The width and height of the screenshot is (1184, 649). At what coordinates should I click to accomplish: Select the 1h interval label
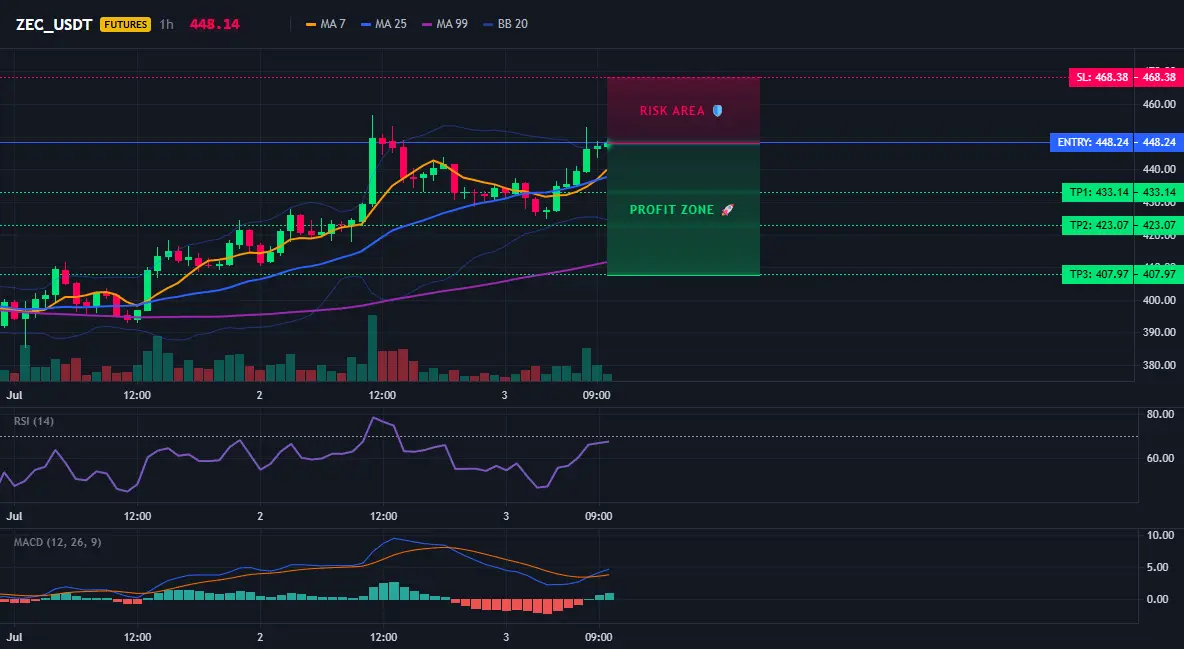pos(166,24)
